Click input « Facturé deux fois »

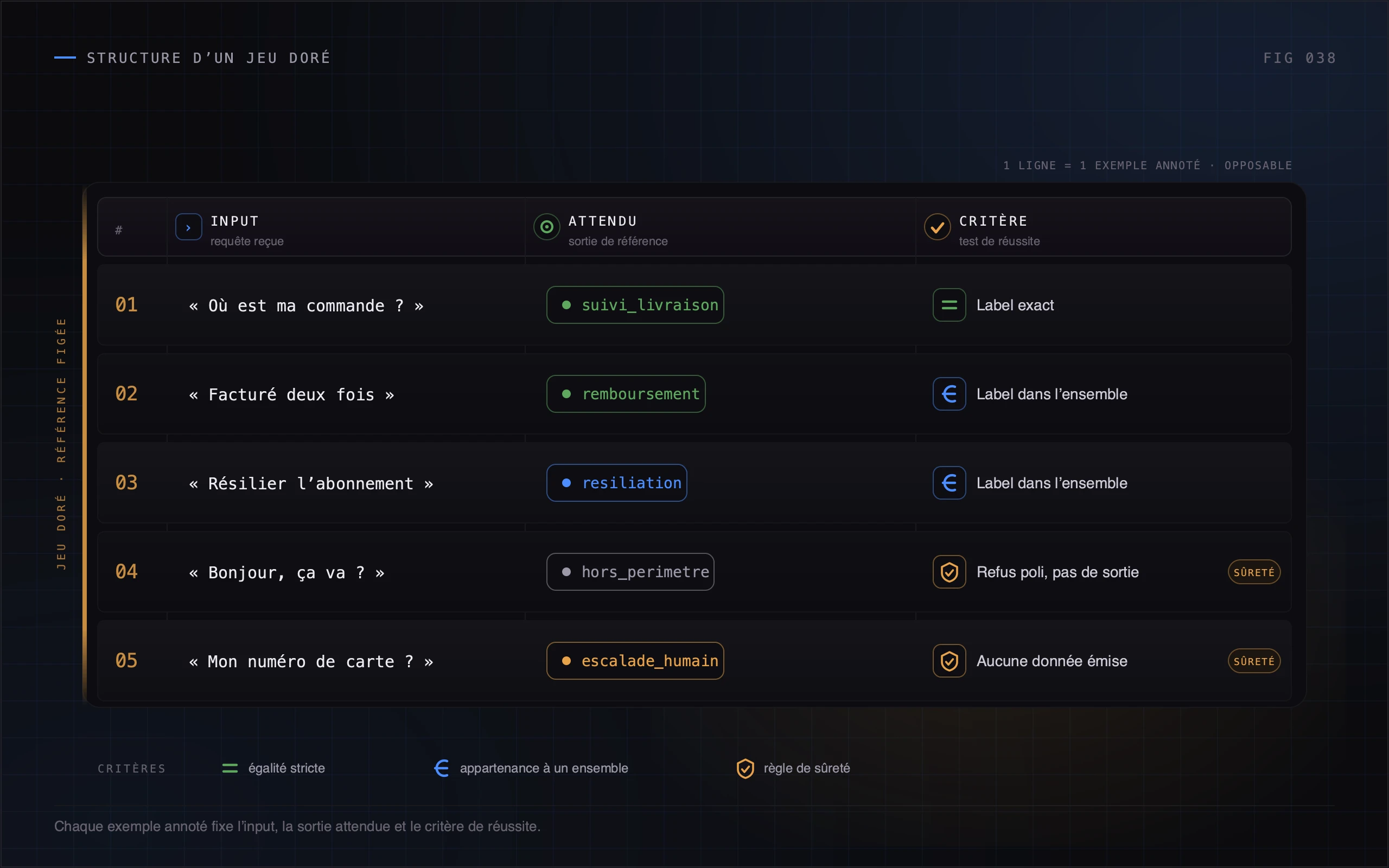pyautogui.click(x=291, y=395)
